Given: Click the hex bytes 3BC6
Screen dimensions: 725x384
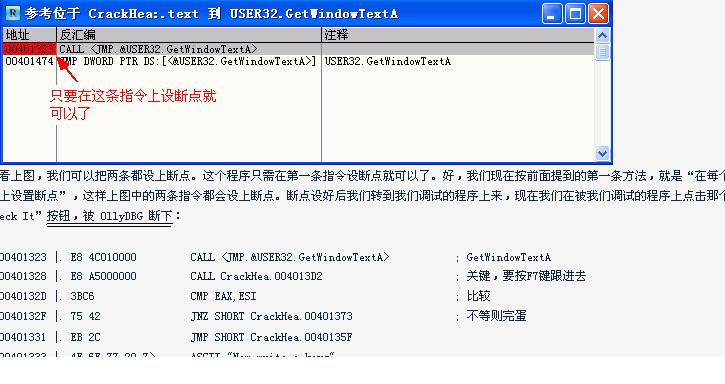Looking at the screenshot, I should pyautogui.click(x=82, y=296).
